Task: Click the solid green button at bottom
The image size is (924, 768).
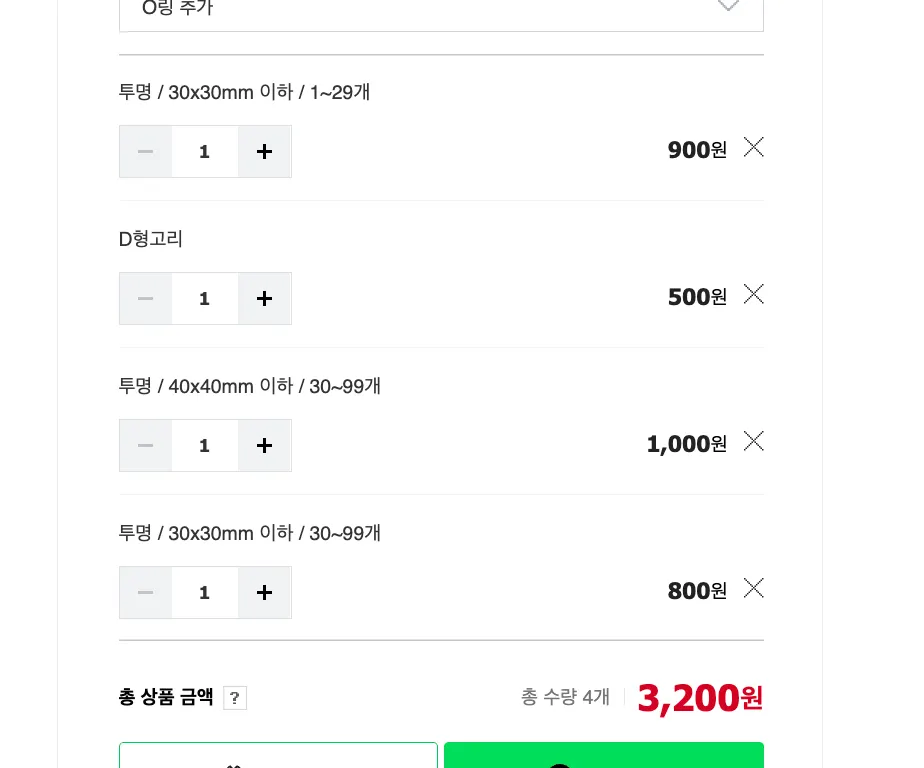Action: tap(603, 756)
